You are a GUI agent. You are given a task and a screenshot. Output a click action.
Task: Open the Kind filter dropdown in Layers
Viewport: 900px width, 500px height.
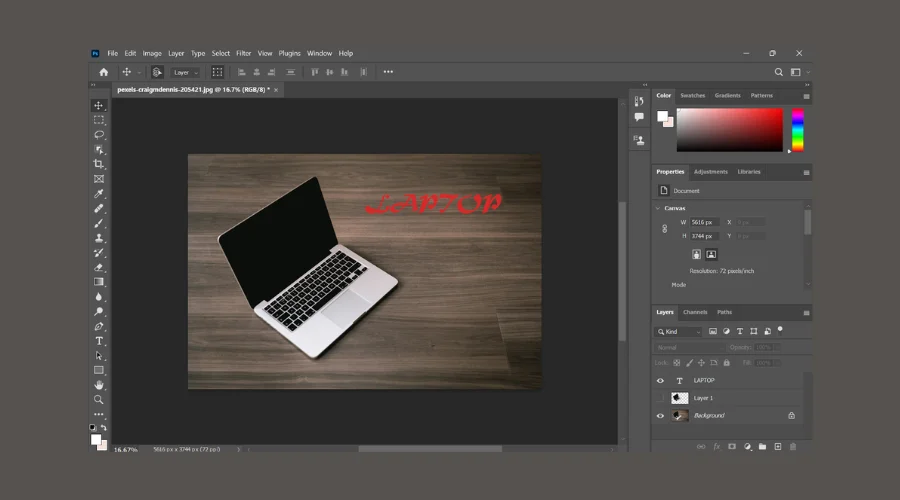tap(678, 332)
